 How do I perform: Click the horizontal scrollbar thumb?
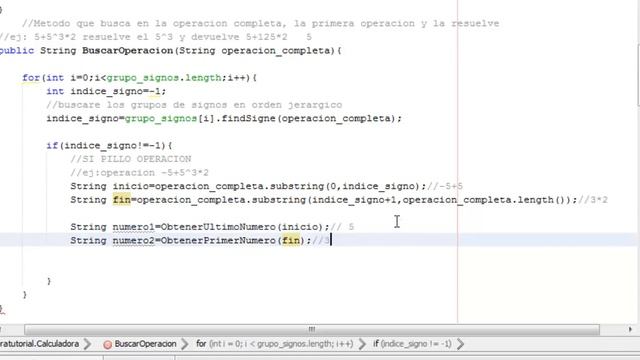(312, 329)
